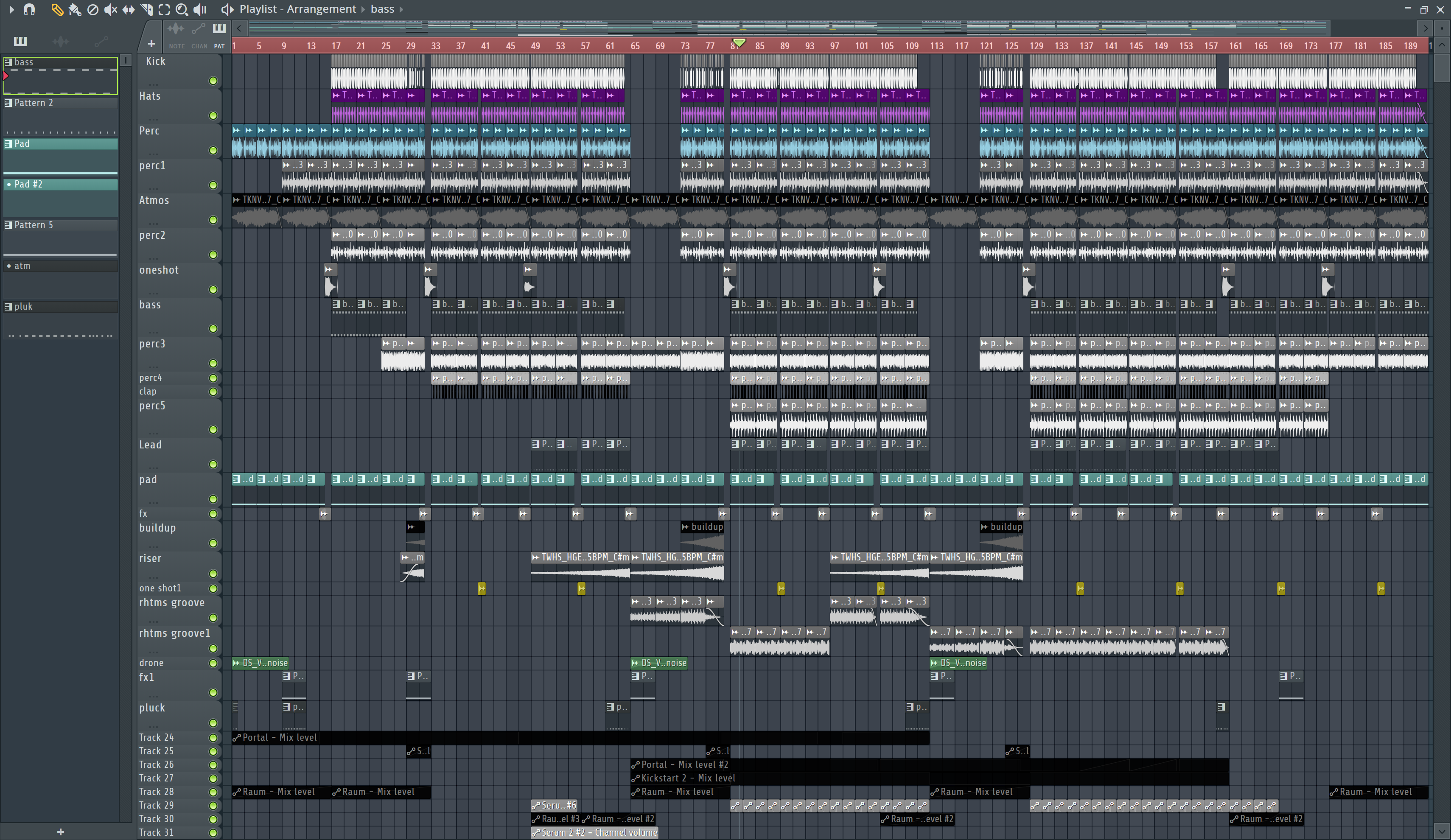Viewport: 1451px width, 840px height.
Task: Select Pad #2 pattern in picker
Action: pos(60,197)
